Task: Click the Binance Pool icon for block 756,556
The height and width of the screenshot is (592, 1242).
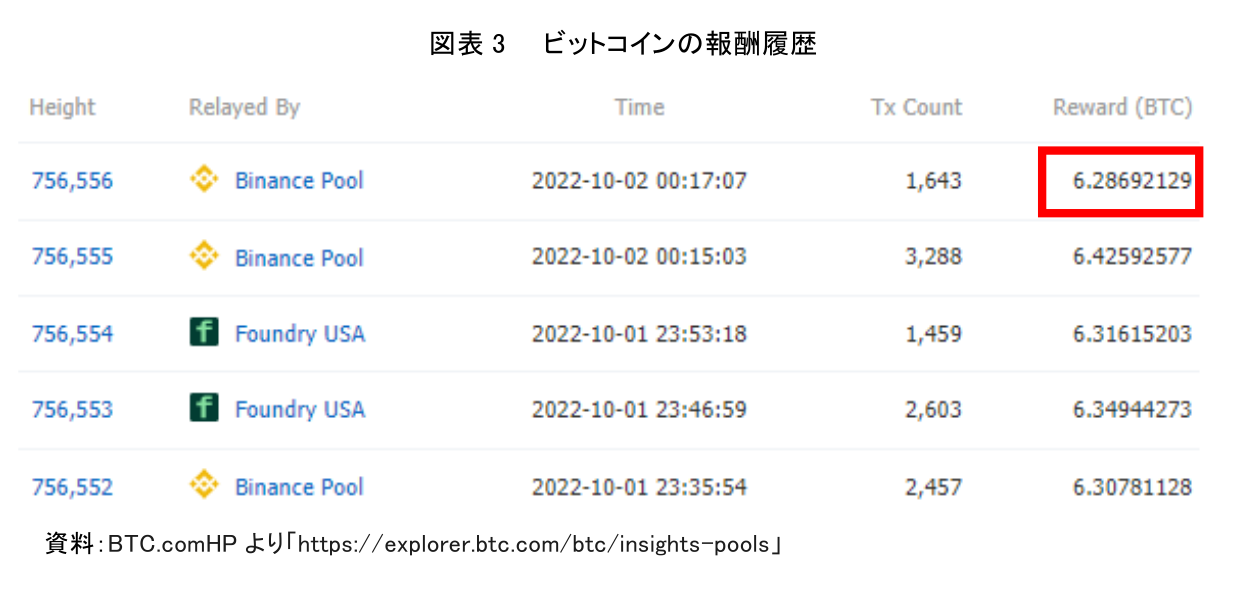Action: (204, 180)
